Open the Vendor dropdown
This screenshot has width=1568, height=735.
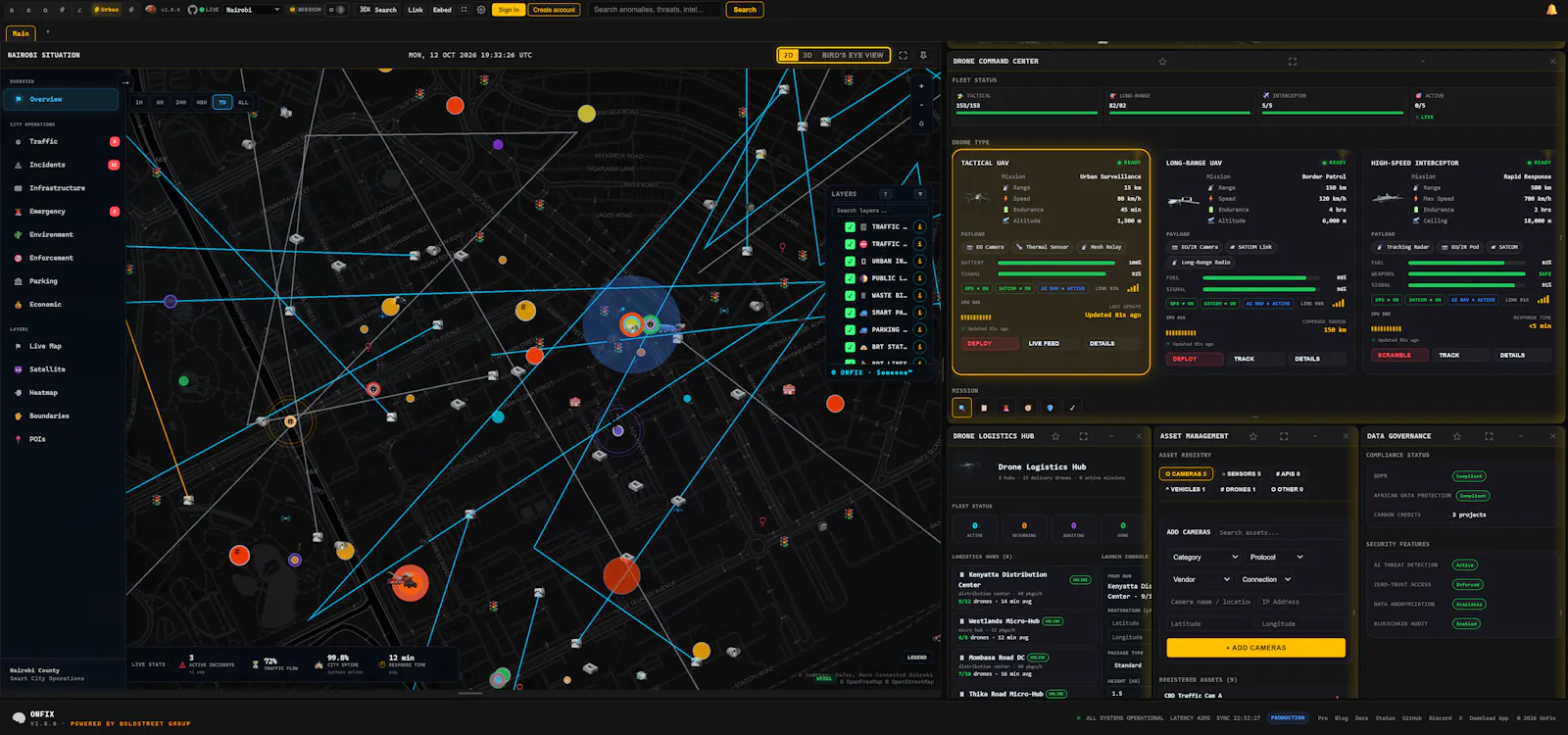[1200, 579]
